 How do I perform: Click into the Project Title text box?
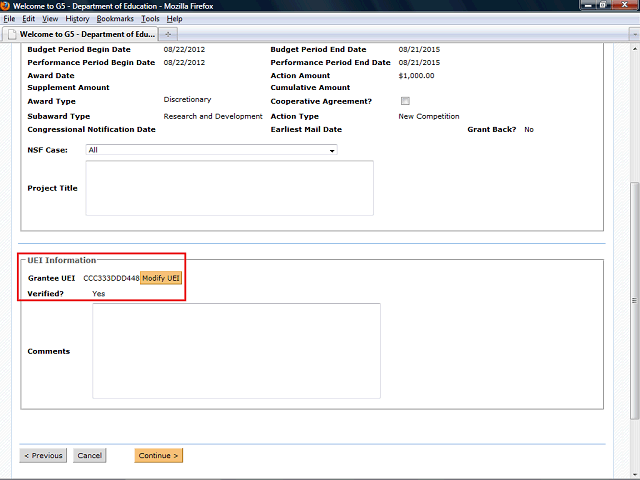pyautogui.click(x=229, y=188)
